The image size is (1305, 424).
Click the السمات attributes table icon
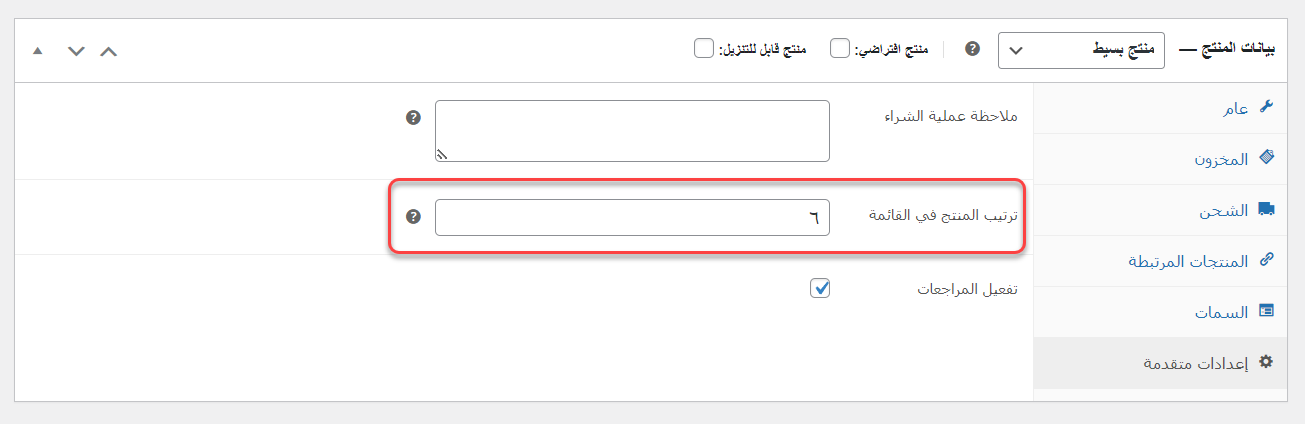coord(1266,311)
